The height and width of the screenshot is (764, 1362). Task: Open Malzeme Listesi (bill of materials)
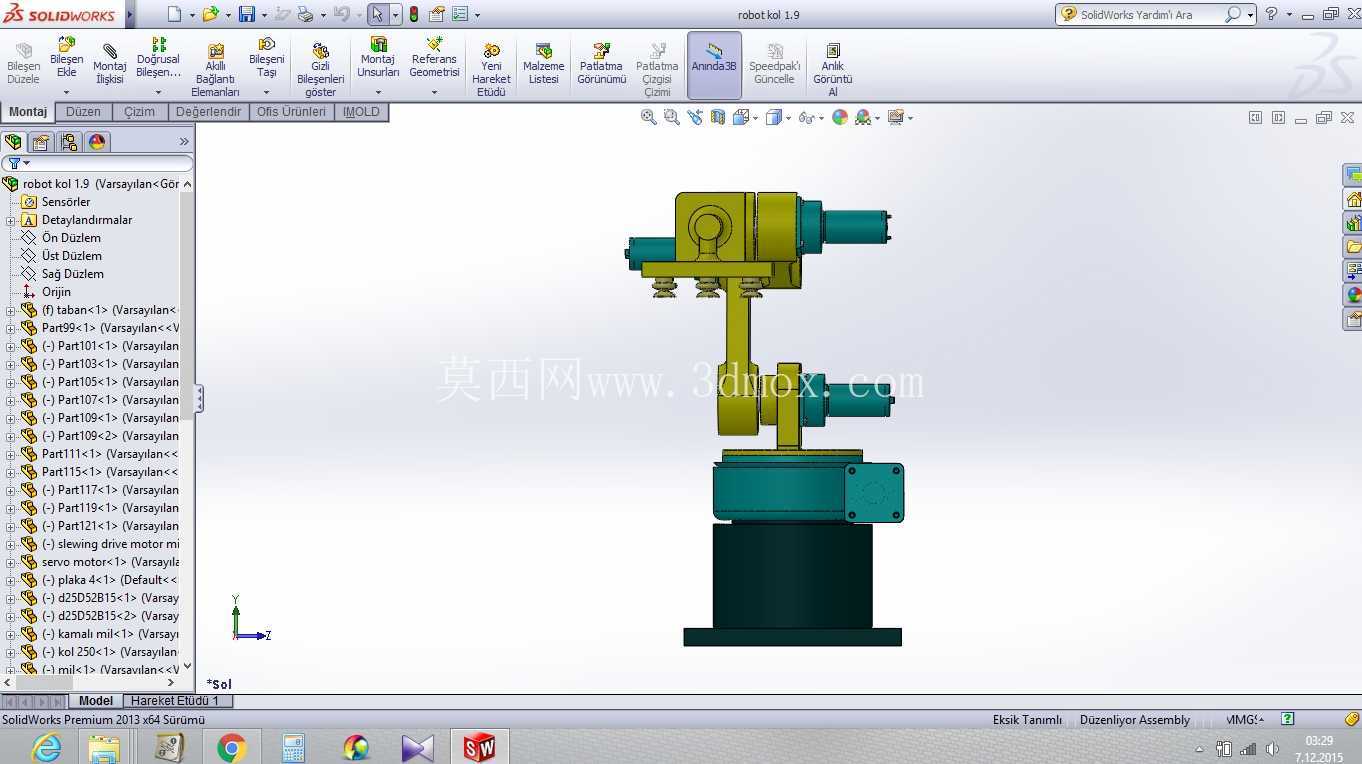coord(543,65)
